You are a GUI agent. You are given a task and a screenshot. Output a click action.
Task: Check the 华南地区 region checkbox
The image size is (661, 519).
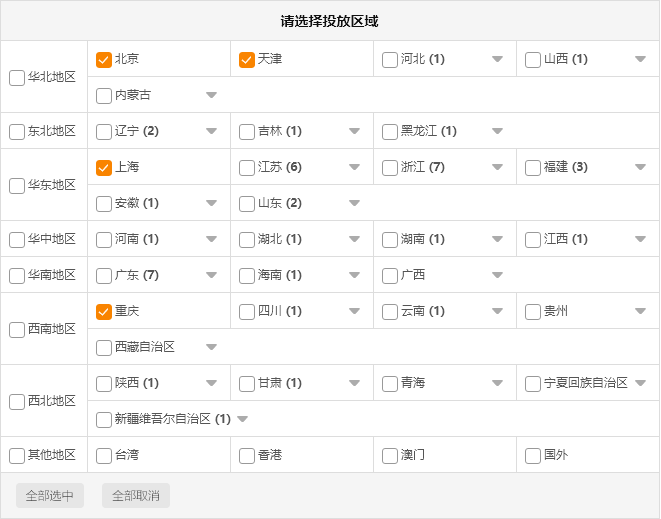coord(17,276)
